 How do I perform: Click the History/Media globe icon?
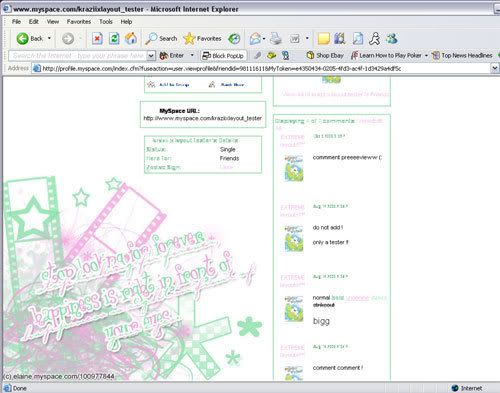click(x=234, y=39)
